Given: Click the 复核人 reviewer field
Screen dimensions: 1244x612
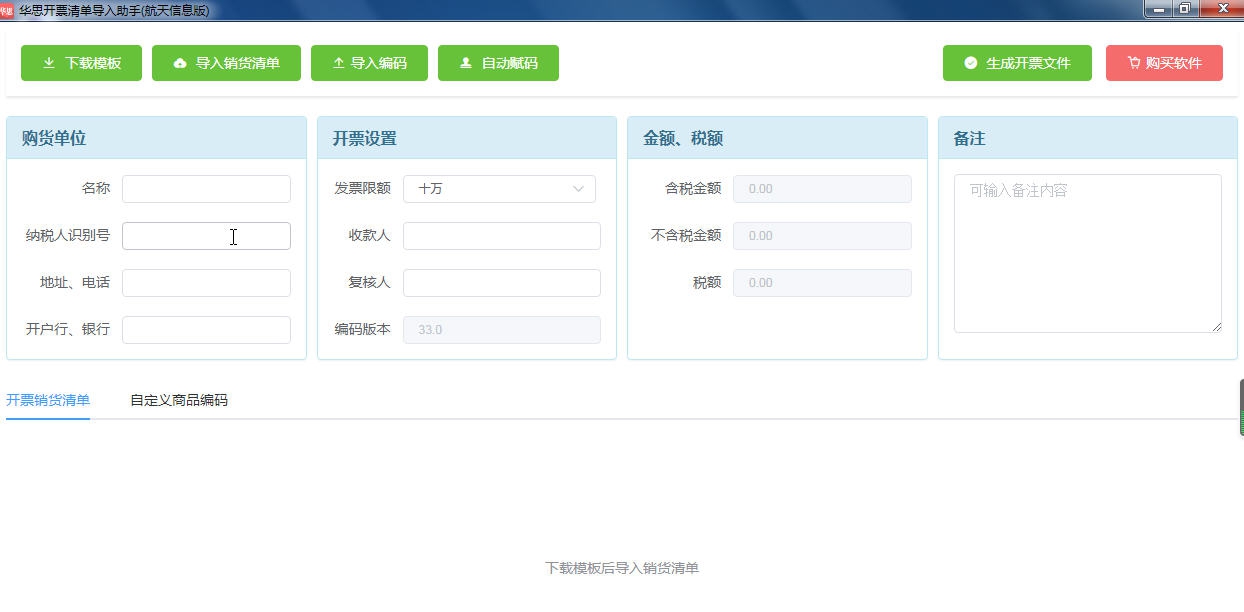Looking at the screenshot, I should 500,283.
